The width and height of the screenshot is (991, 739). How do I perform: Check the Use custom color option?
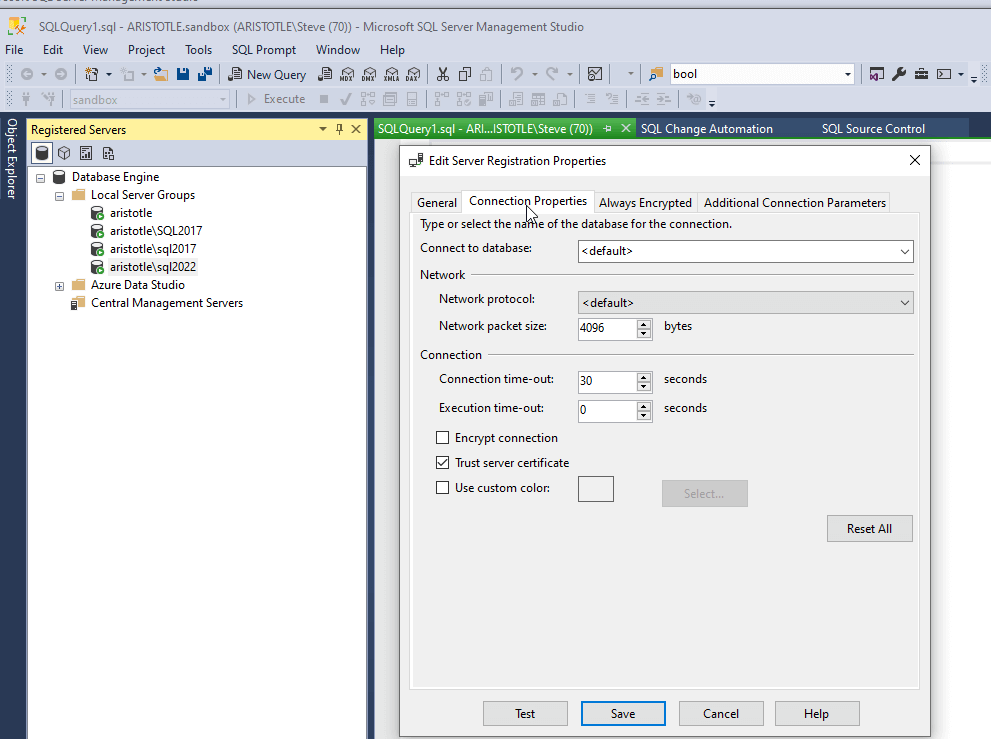pos(443,488)
